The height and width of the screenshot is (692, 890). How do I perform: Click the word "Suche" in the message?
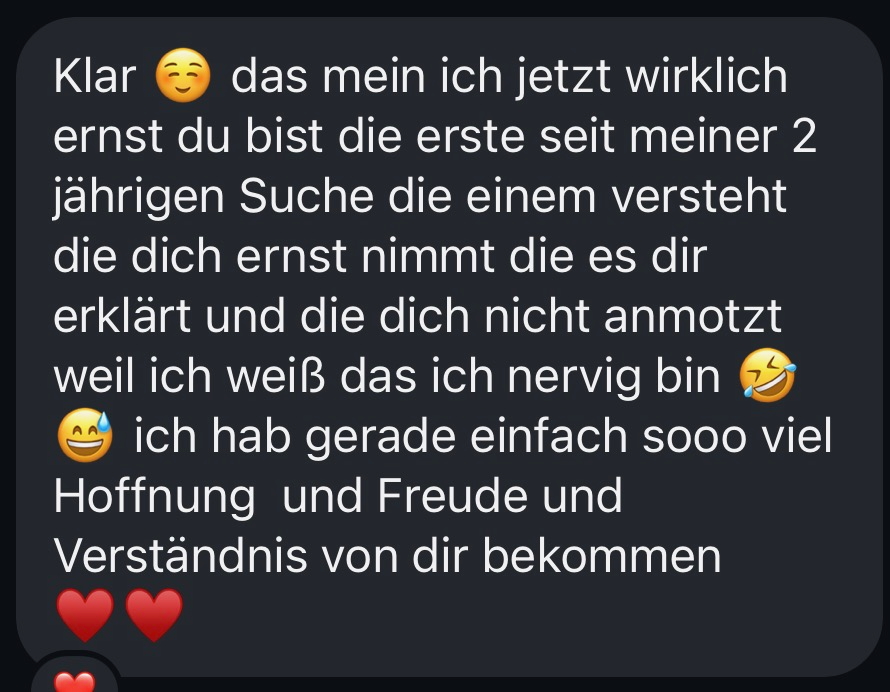pyautogui.click(x=307, y=196)
